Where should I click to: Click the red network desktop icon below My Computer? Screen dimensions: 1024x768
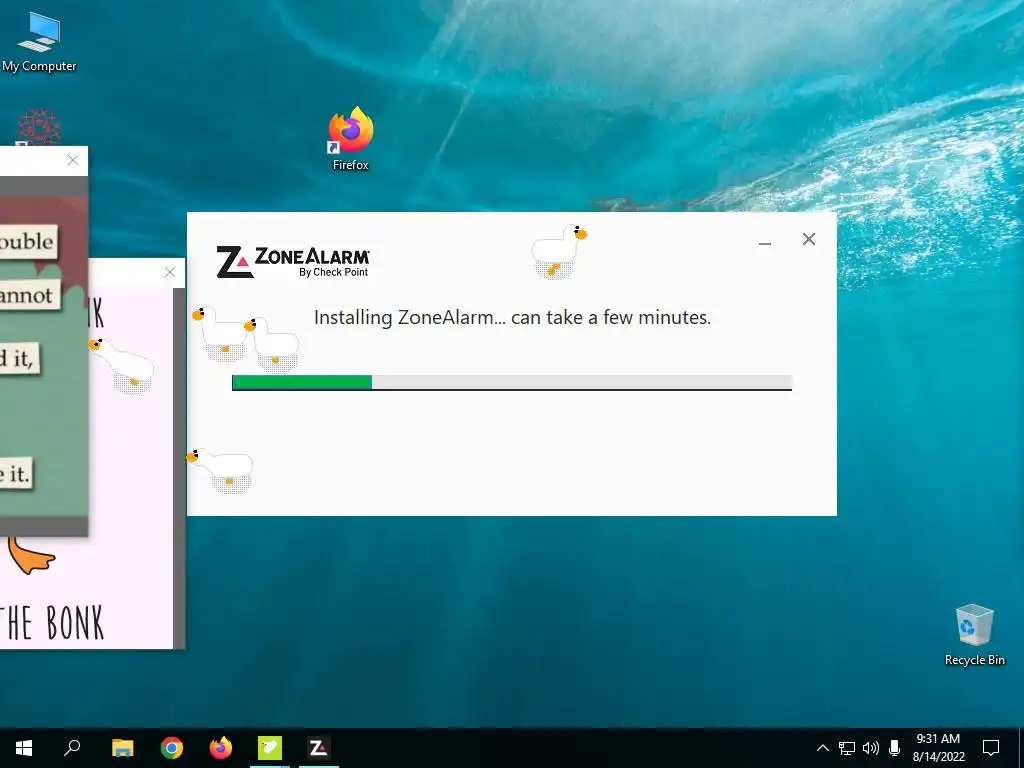[39, 127]
